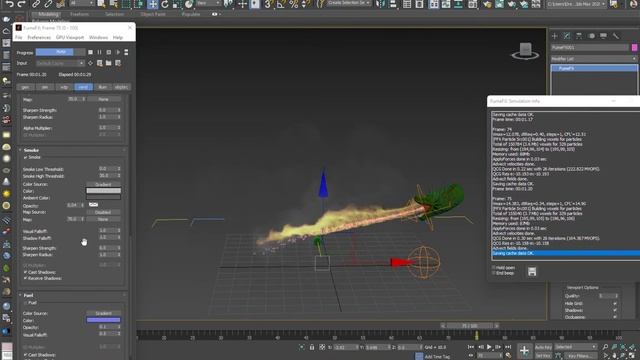
Task: Switch to the illum tab in FumeFX
Action: 102,87
